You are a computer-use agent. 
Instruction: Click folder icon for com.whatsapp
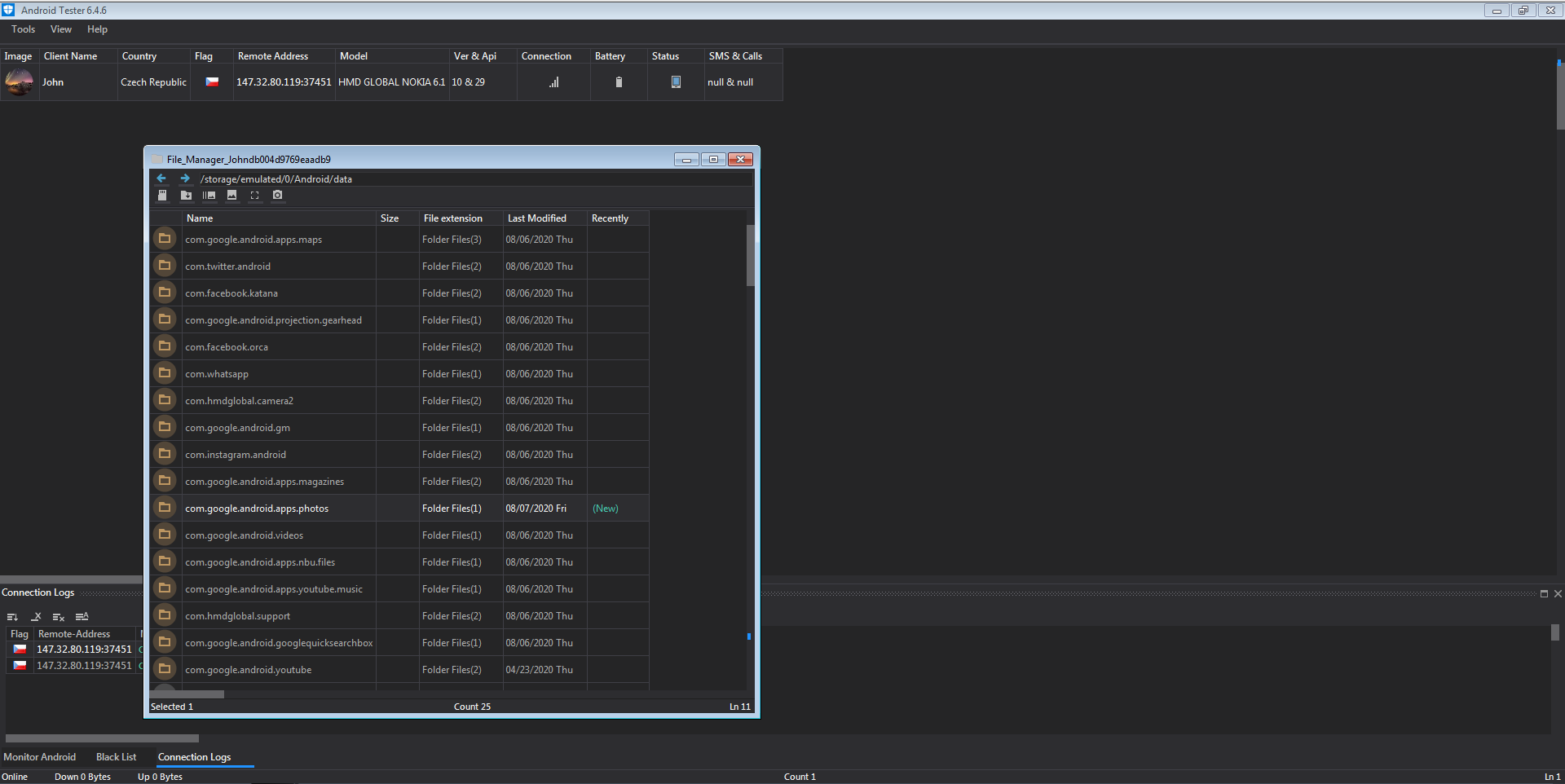tap(165, 373)
